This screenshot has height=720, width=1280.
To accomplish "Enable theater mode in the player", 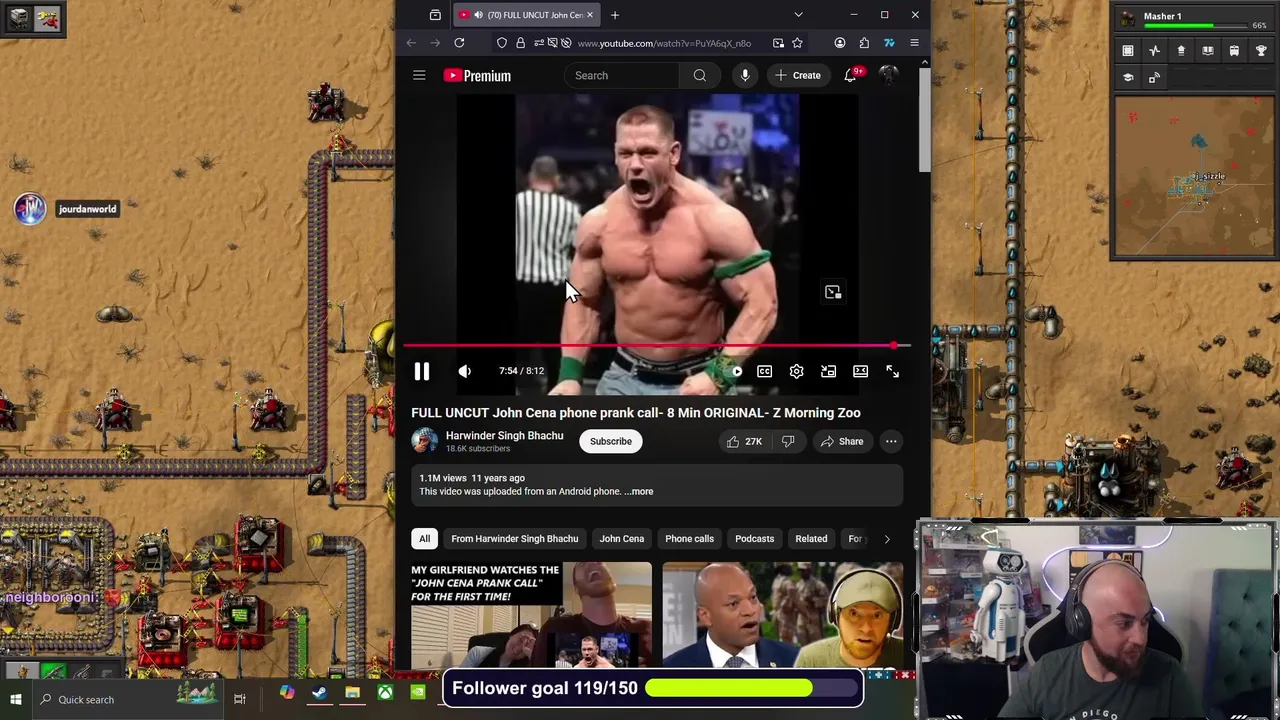I will coord(860,371).
